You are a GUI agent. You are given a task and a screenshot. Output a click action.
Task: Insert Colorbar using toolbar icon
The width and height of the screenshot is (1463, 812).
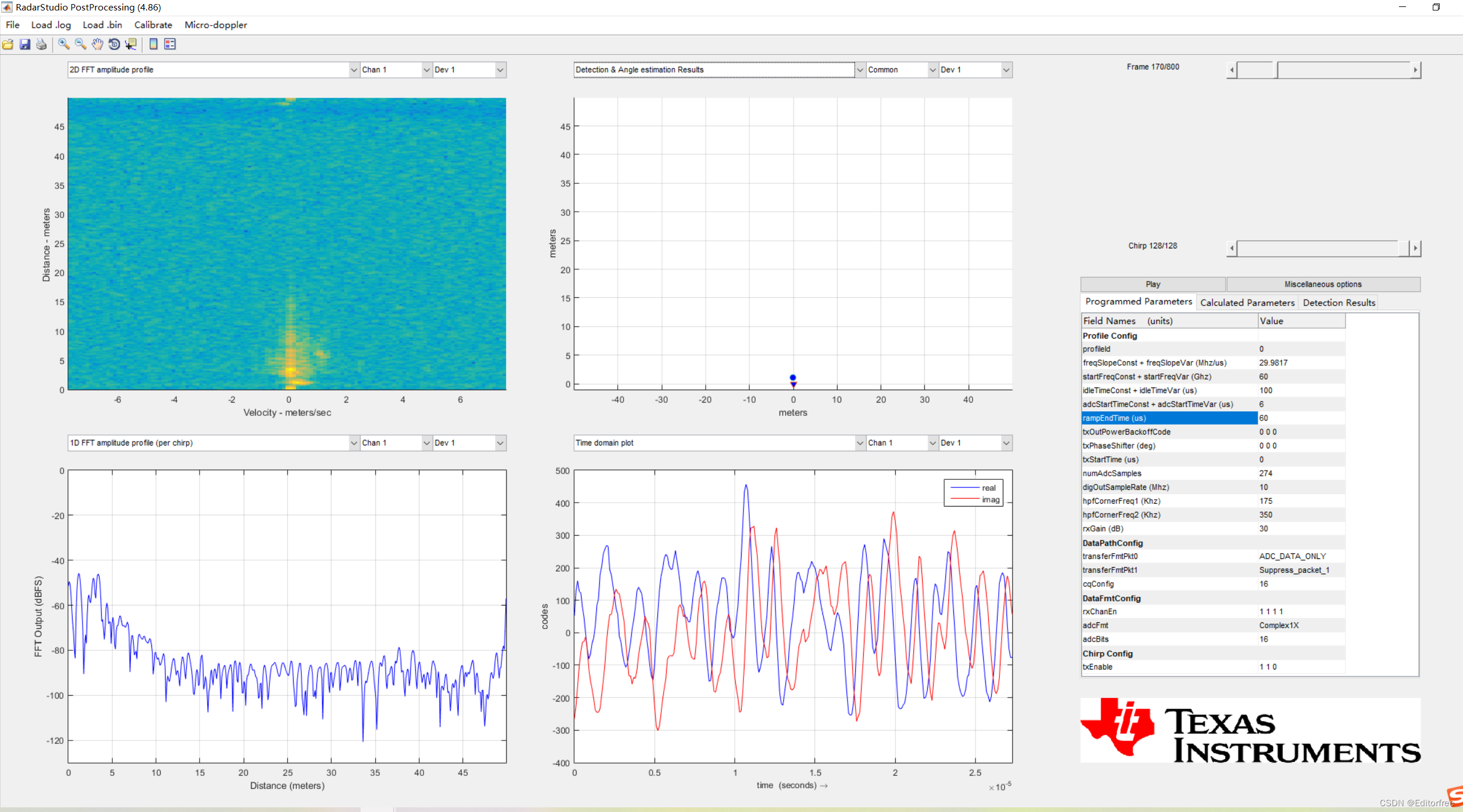click(x=154, y=44)
